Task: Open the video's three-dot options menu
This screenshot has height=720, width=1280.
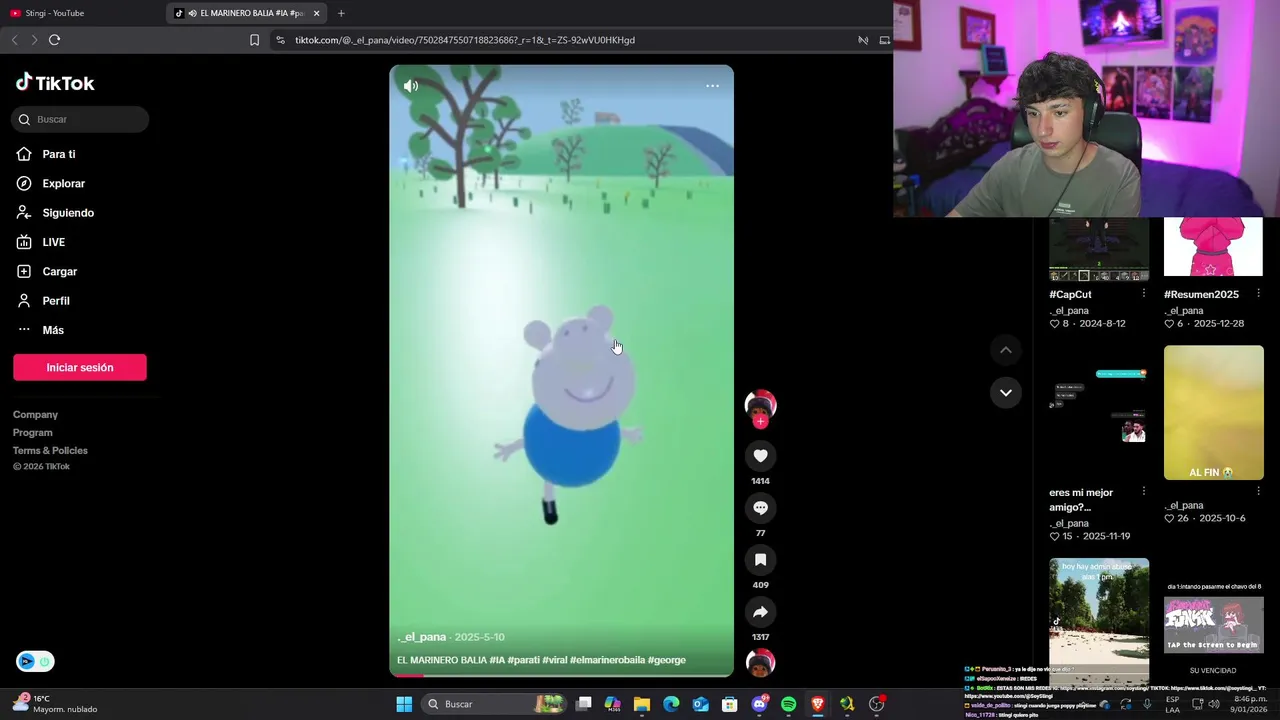Action: click(712, 86)
